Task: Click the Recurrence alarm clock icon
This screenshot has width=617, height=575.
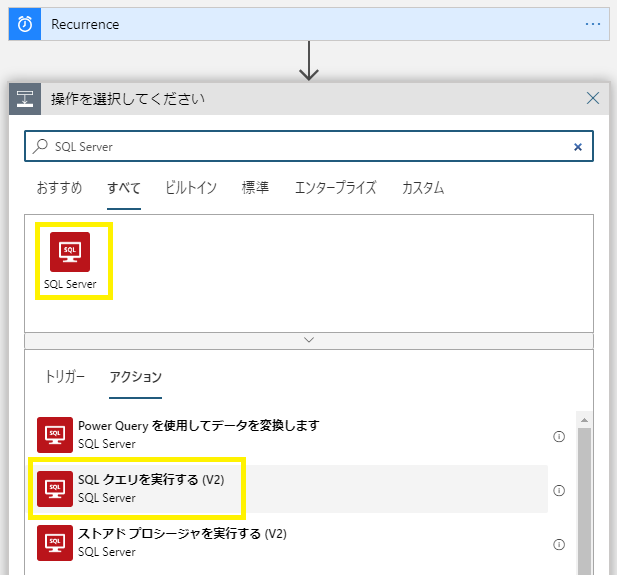Action: (25, 24)
